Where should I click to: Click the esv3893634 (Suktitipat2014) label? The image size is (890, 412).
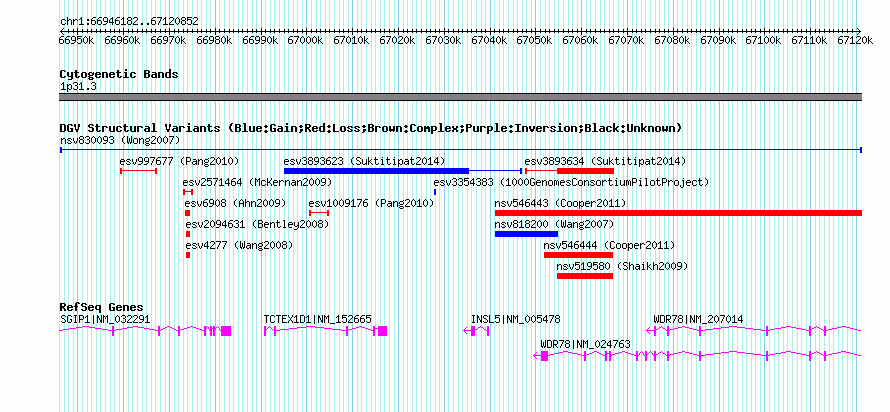[x=605, y=161]
